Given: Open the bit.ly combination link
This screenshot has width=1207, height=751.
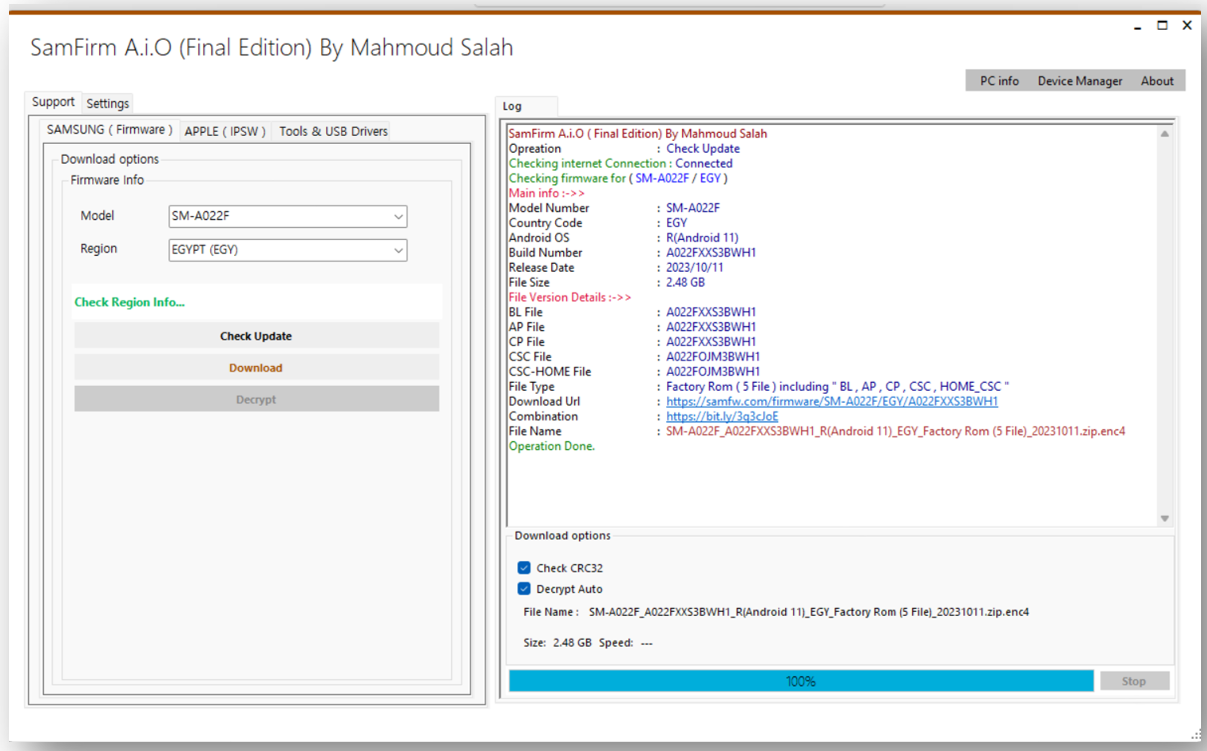Looking at the screenshot, I should coord(722,417).
